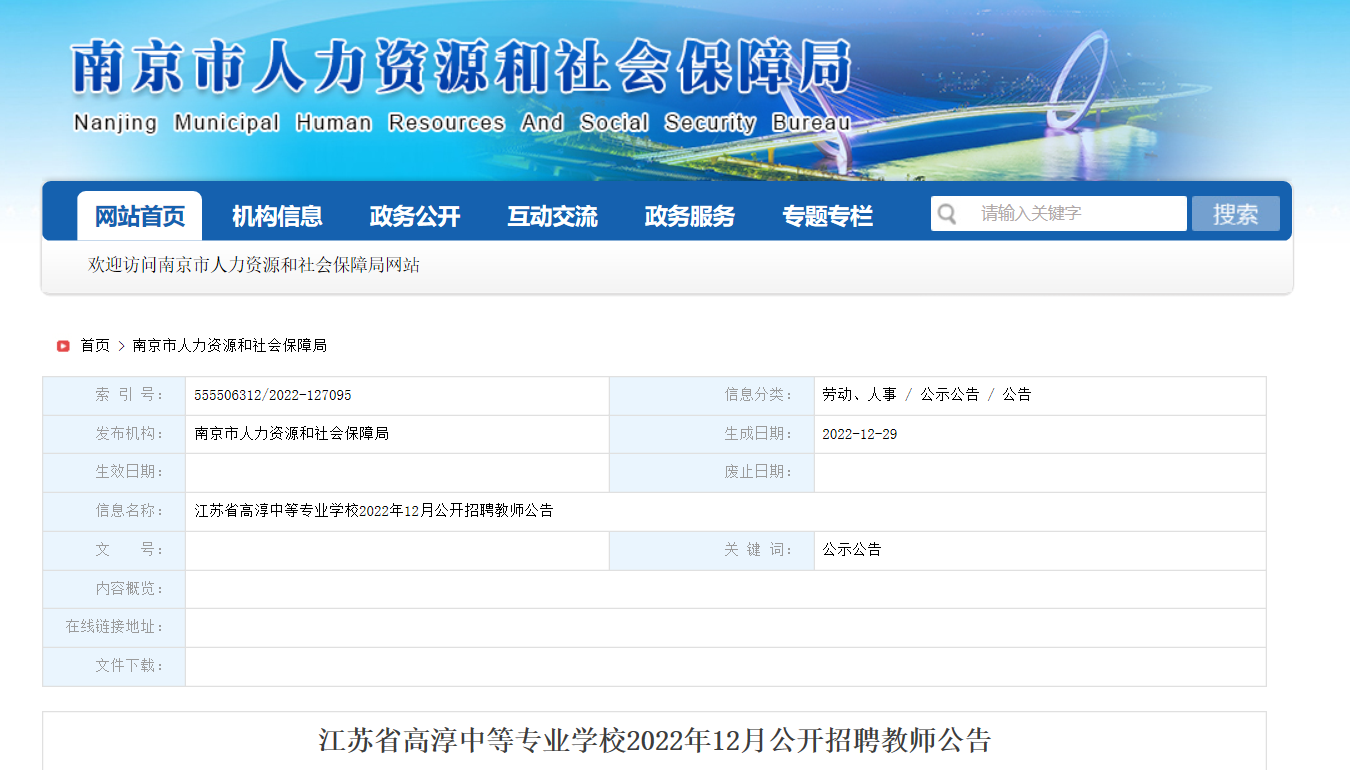
Task: Click the magnifier icon in the search box
Action: pyautogui.click(x=947, y=214)
